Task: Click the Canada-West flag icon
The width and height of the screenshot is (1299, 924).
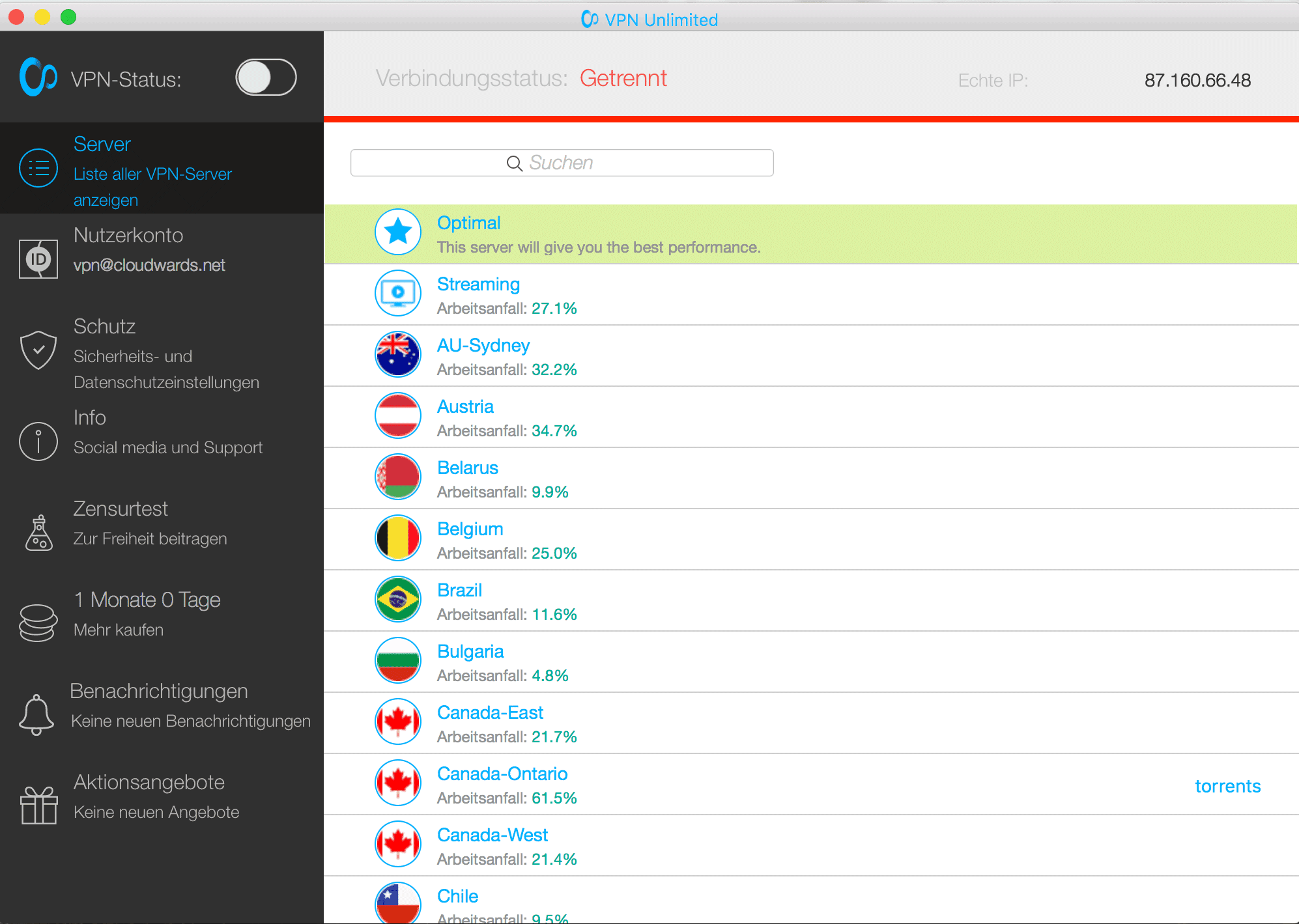Action: pos(398,844)
